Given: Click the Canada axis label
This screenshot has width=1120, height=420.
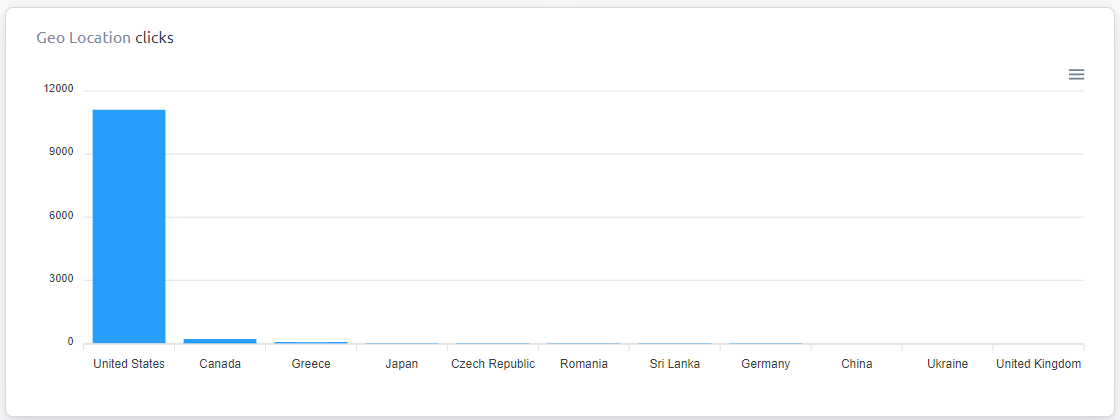Looking at the screenshot, I should click(220, 364).
